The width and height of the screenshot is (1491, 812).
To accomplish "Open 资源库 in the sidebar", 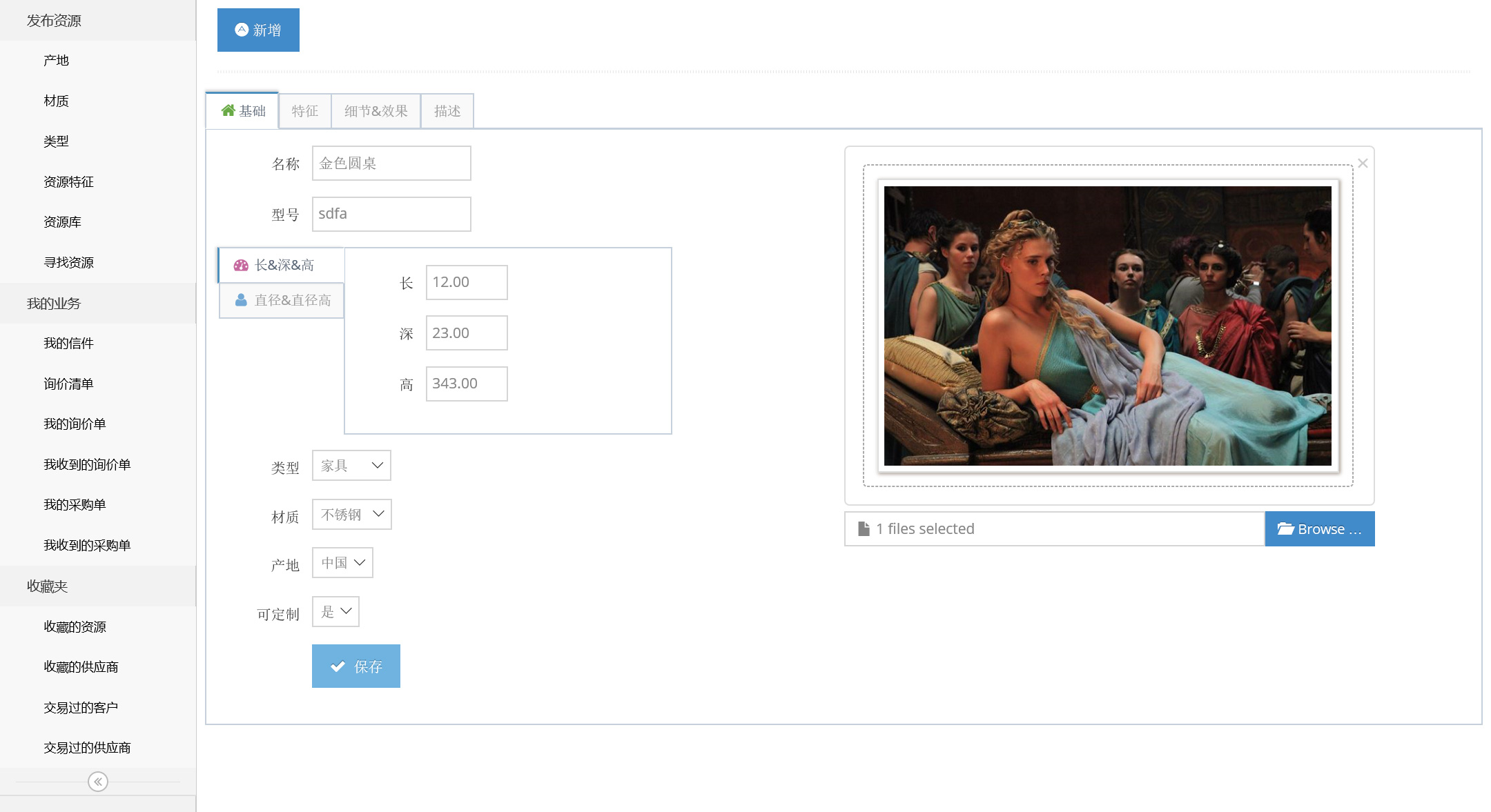I will coord(98,222).
